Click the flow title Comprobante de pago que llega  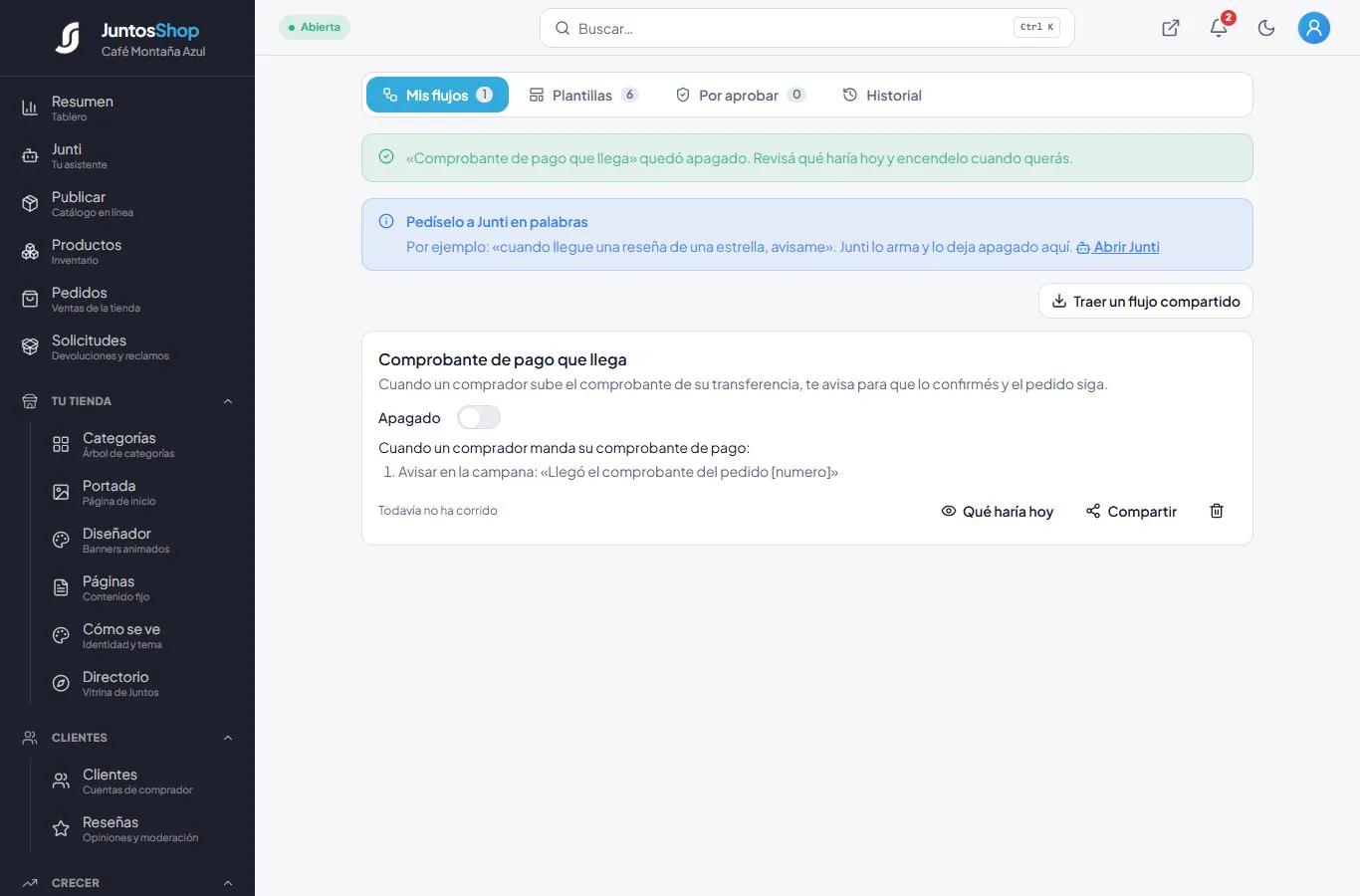point(503,359)
